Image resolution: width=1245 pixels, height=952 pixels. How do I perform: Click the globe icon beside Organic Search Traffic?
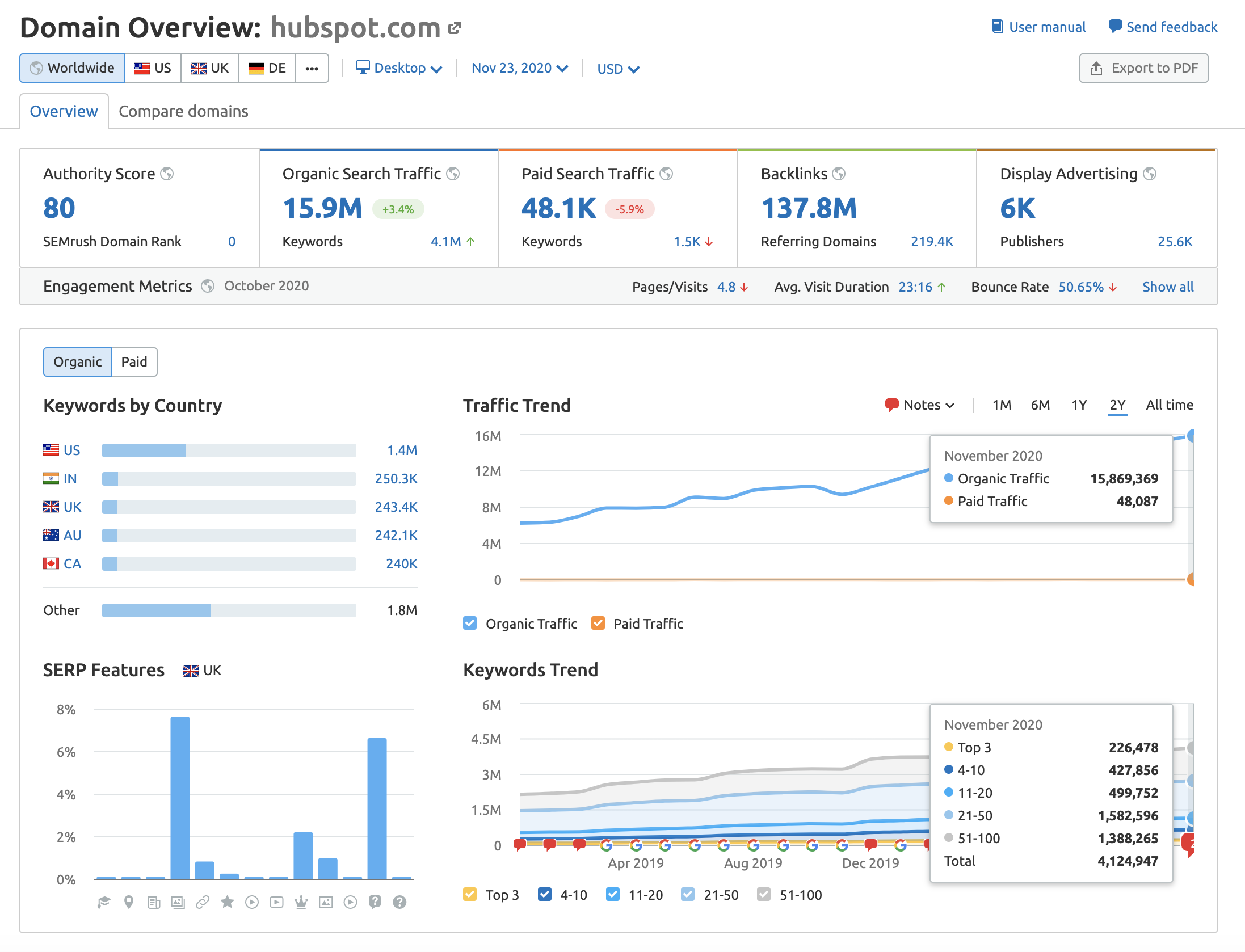(453, 174)
